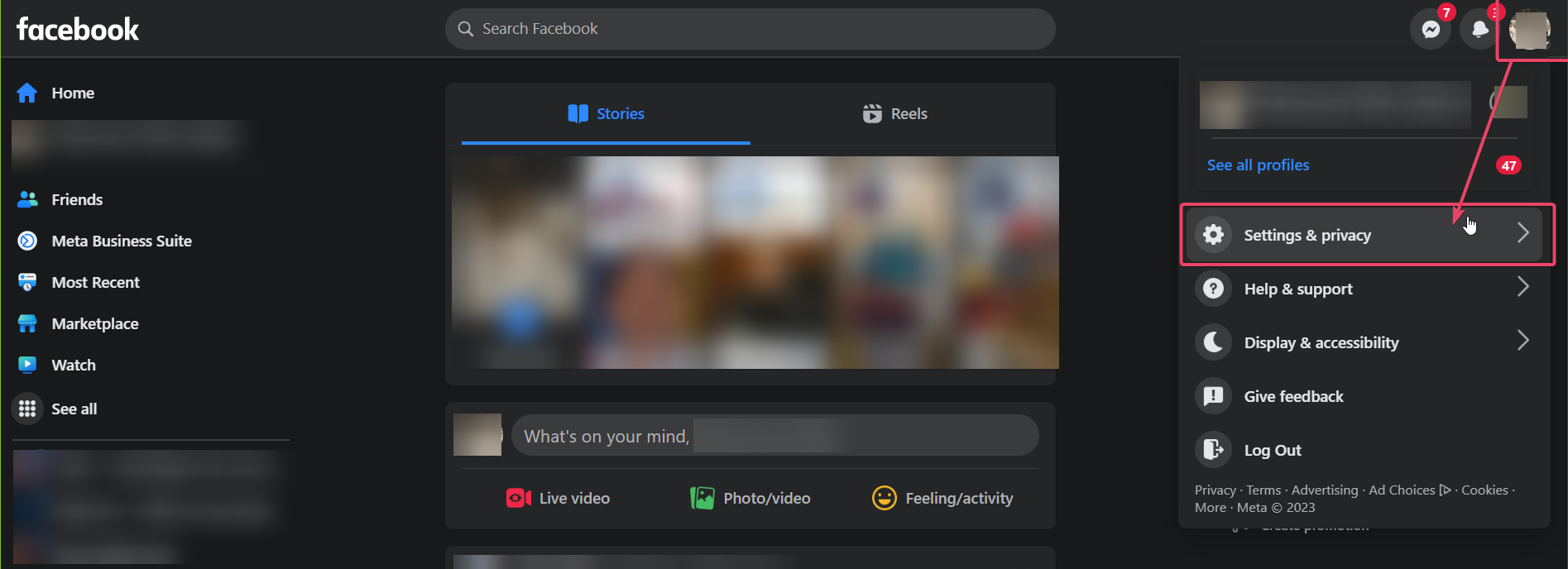This screenshot has width=1568, height=569.
Task: Open the Watch video icon
Action: (x=27, y=365)
